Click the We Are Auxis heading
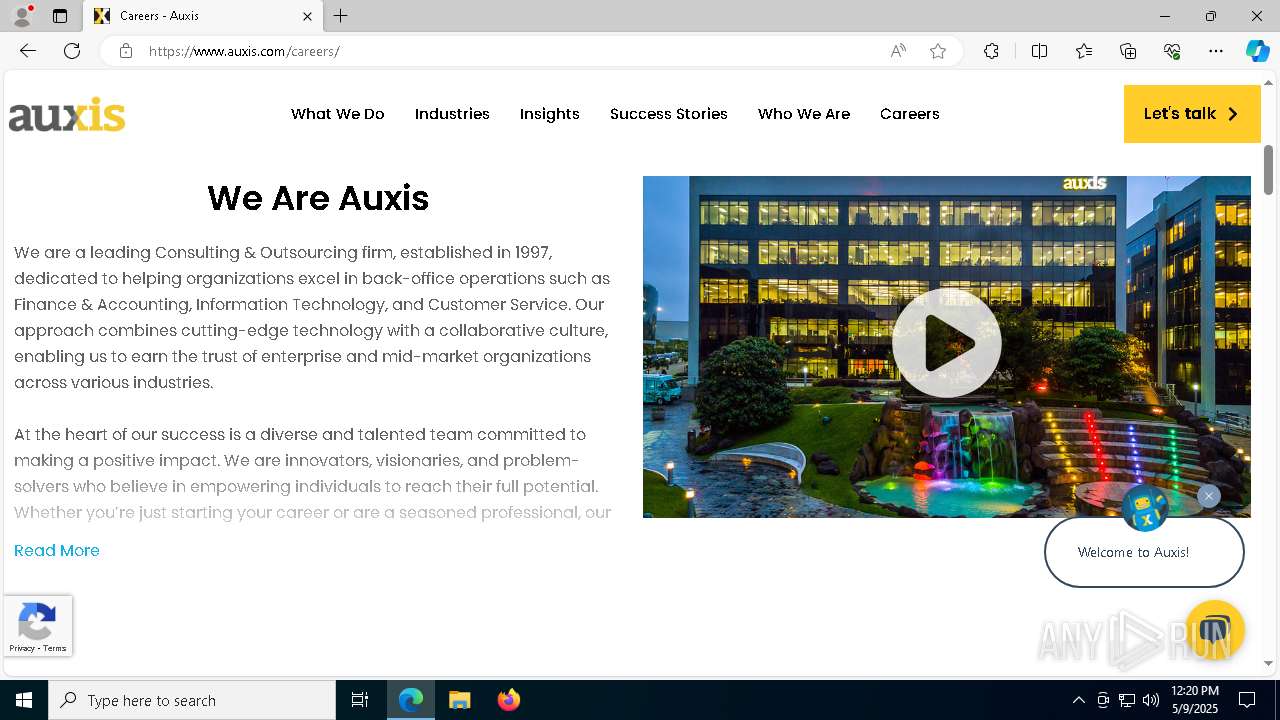The height and width of the screenshot is (720, 1280). pos(318,198)
